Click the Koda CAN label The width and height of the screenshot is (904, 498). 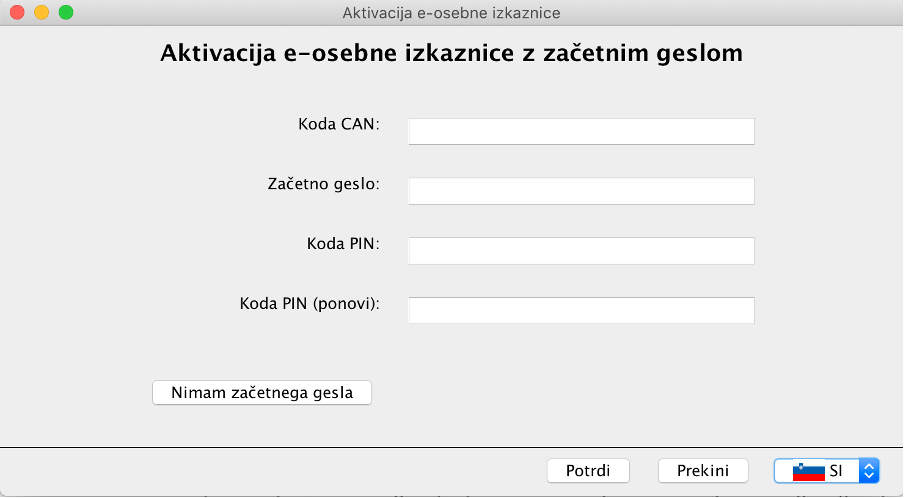(x=339, y=124)
